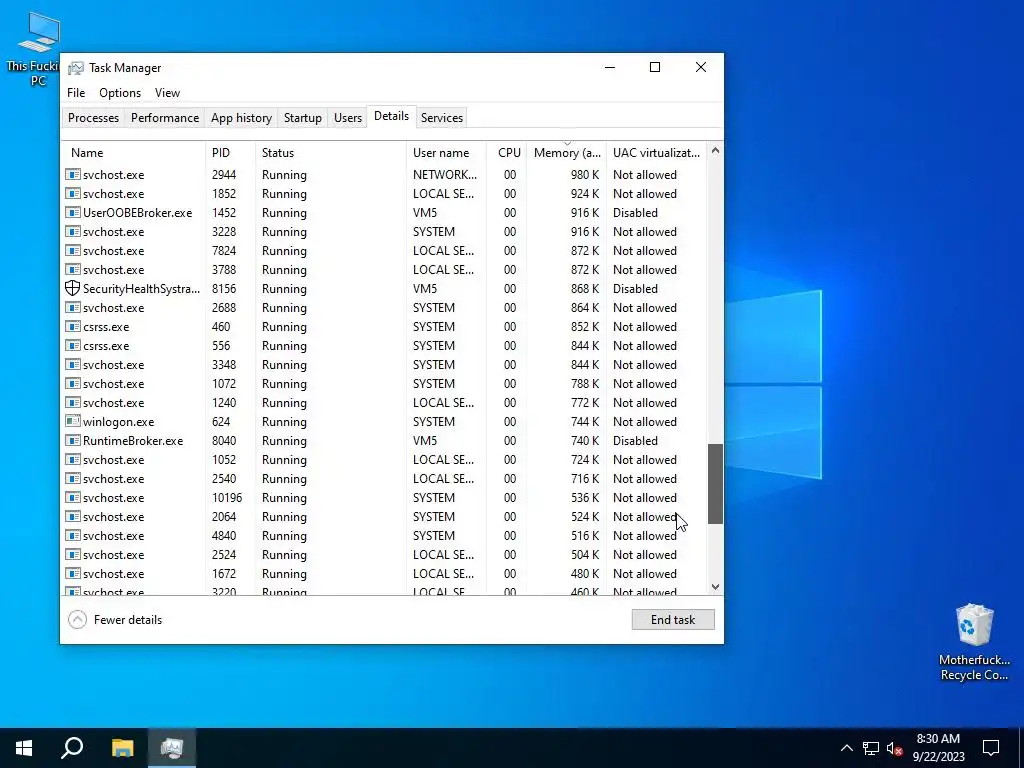1024x768 pixels.
Task: Sort by the CPU column header
Action: [x=507, y=153]
